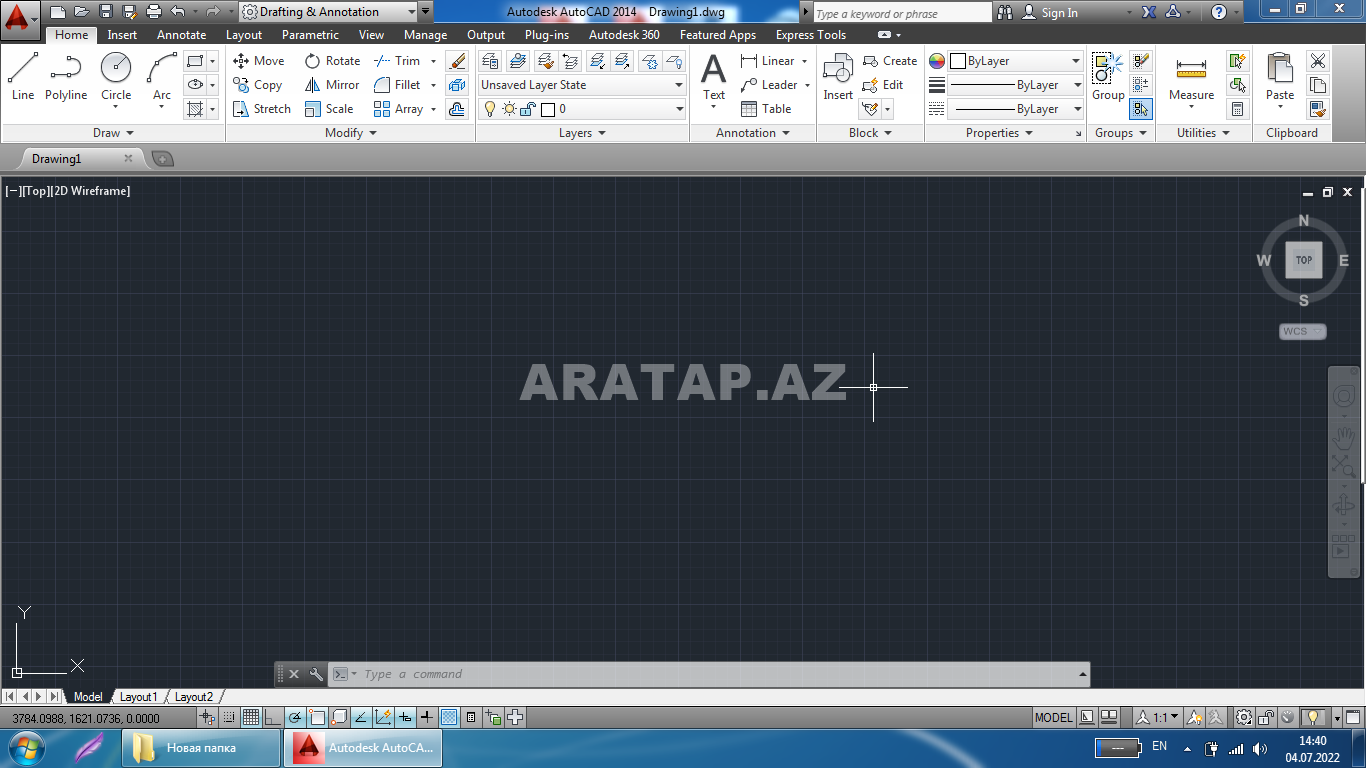Open the Layer Properties manager icon
This screenshot has width=1366, height=768.
pos(490,61)
